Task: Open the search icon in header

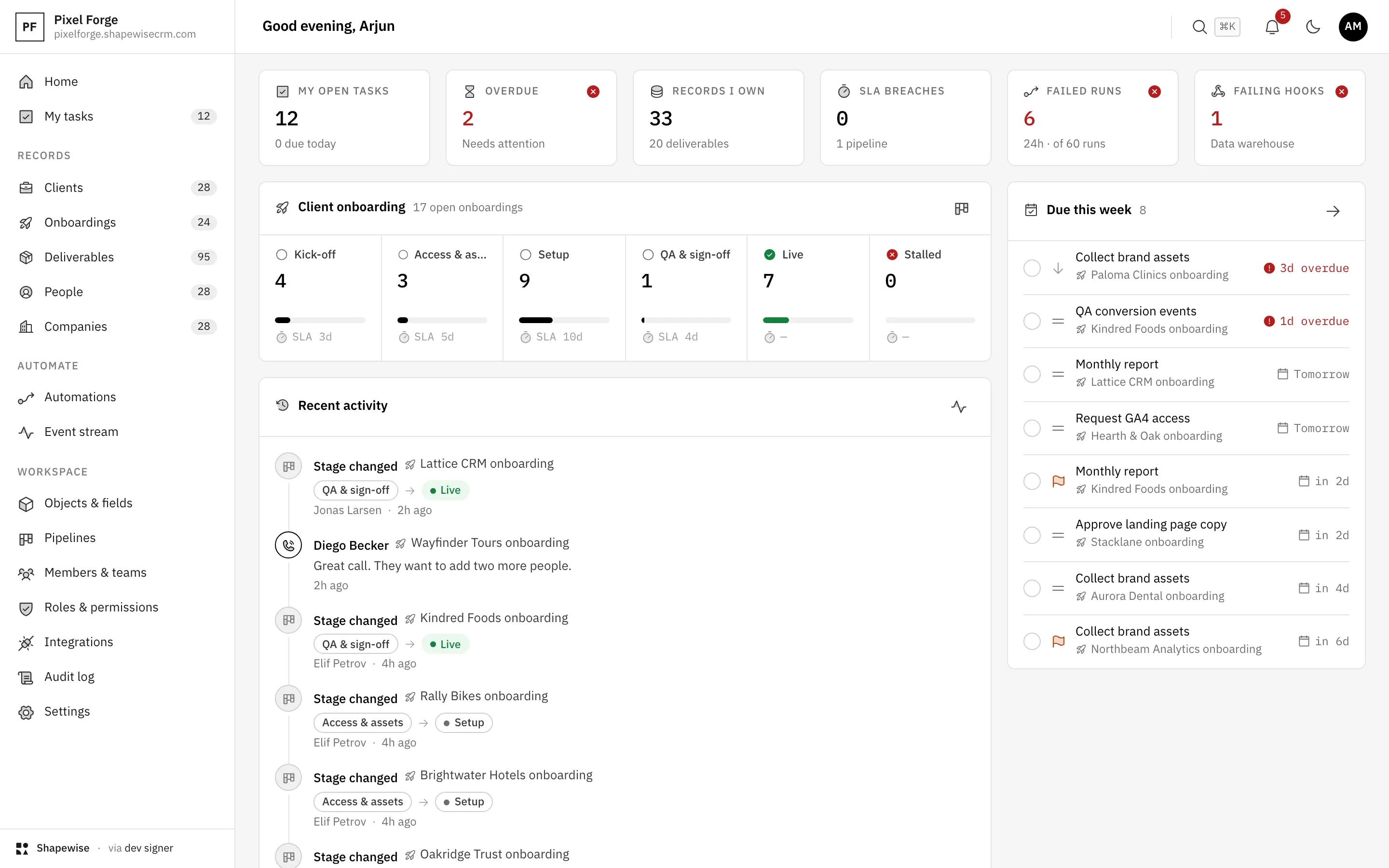Action: [1199, 27]
